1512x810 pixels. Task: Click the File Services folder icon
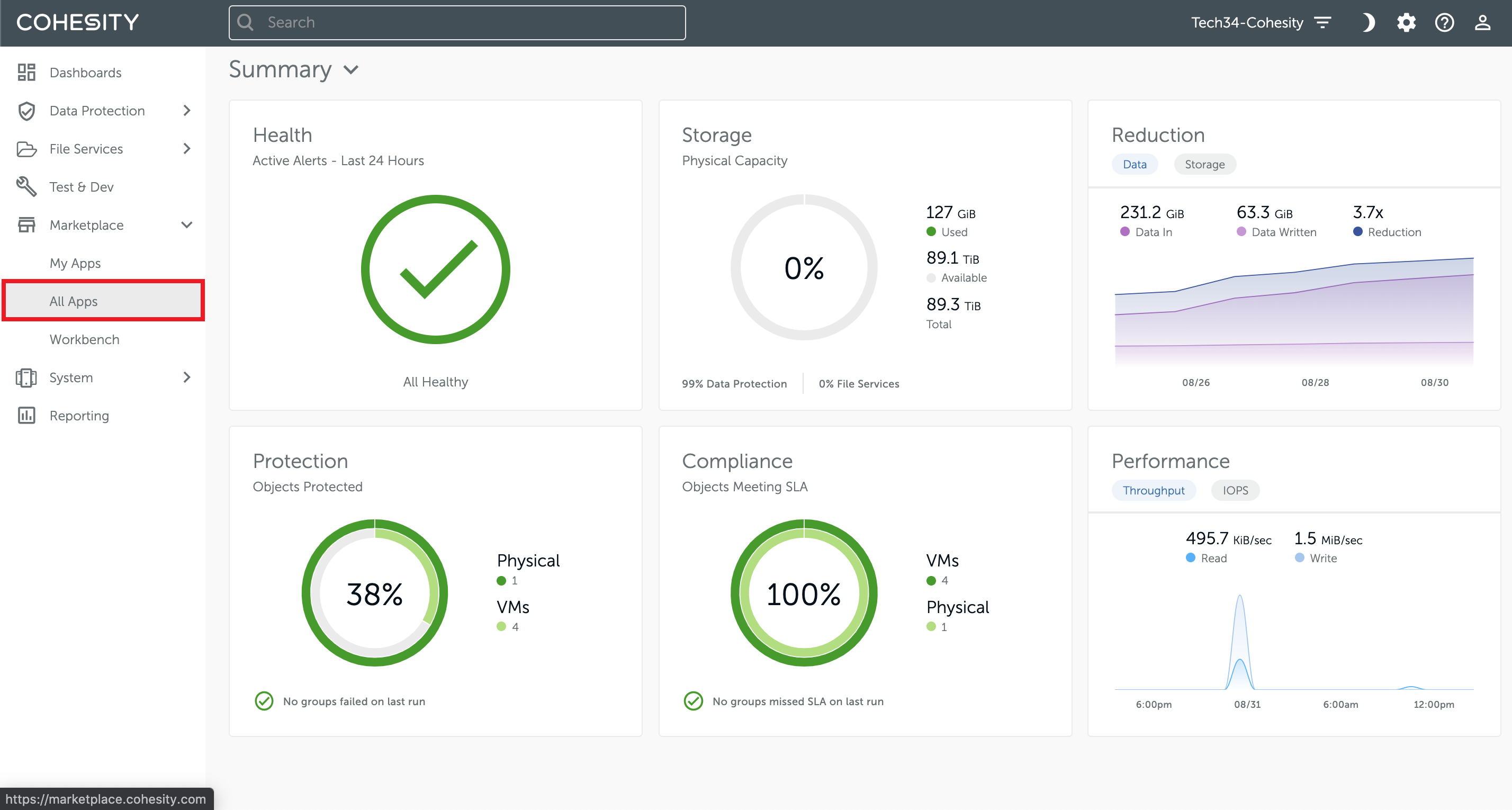[x=26, y=148]
